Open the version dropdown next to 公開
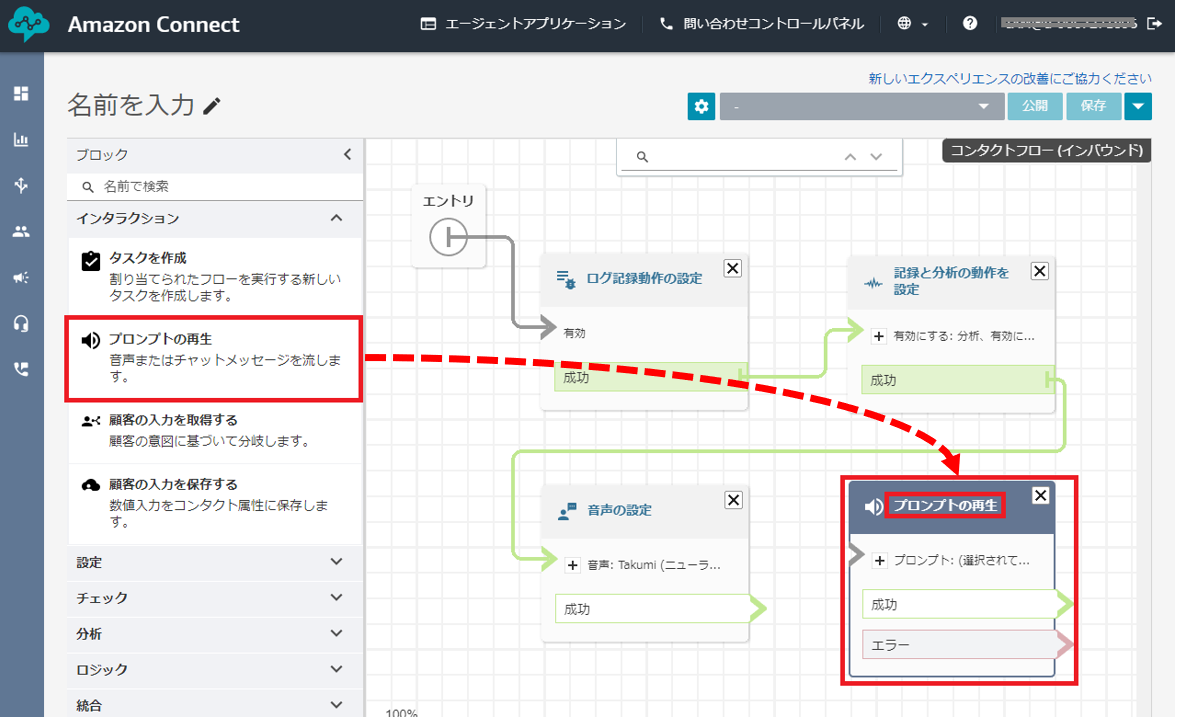1177x717 pixels. tap(862, 107)
